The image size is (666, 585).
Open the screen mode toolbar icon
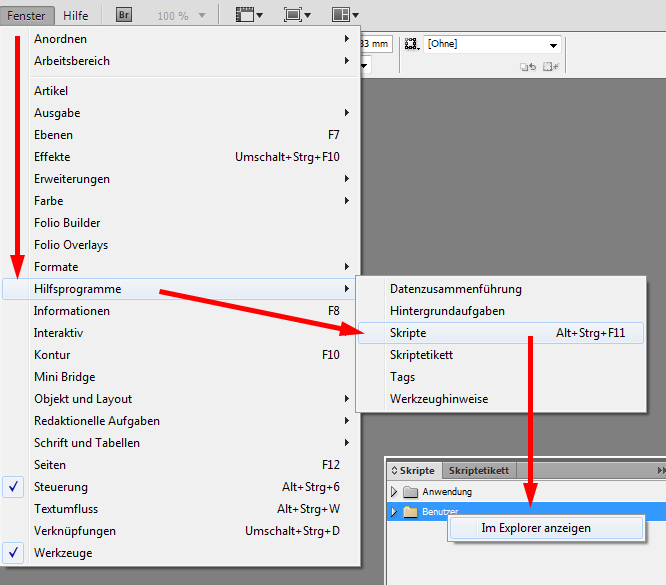click(297, 15)
